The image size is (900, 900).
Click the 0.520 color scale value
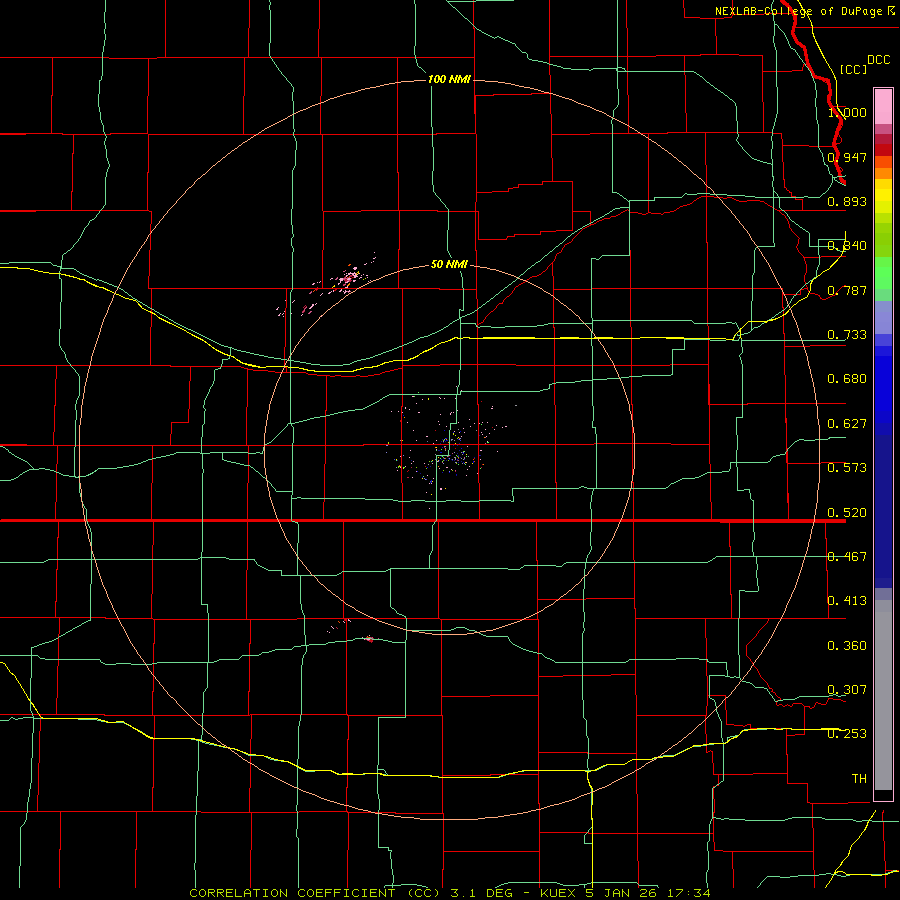[x=847, y=513]
